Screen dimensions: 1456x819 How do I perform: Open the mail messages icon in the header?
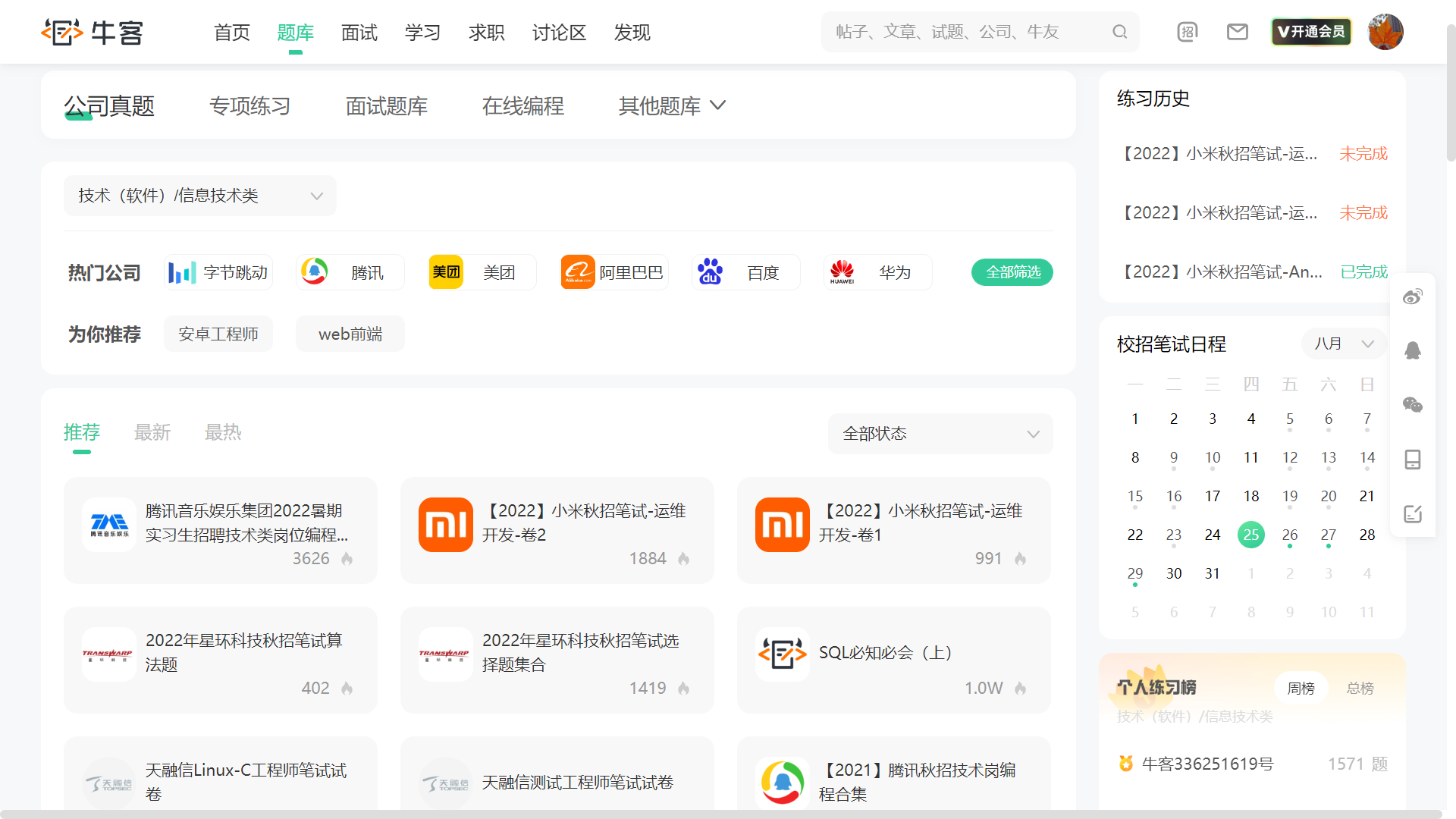point(1238,32)
